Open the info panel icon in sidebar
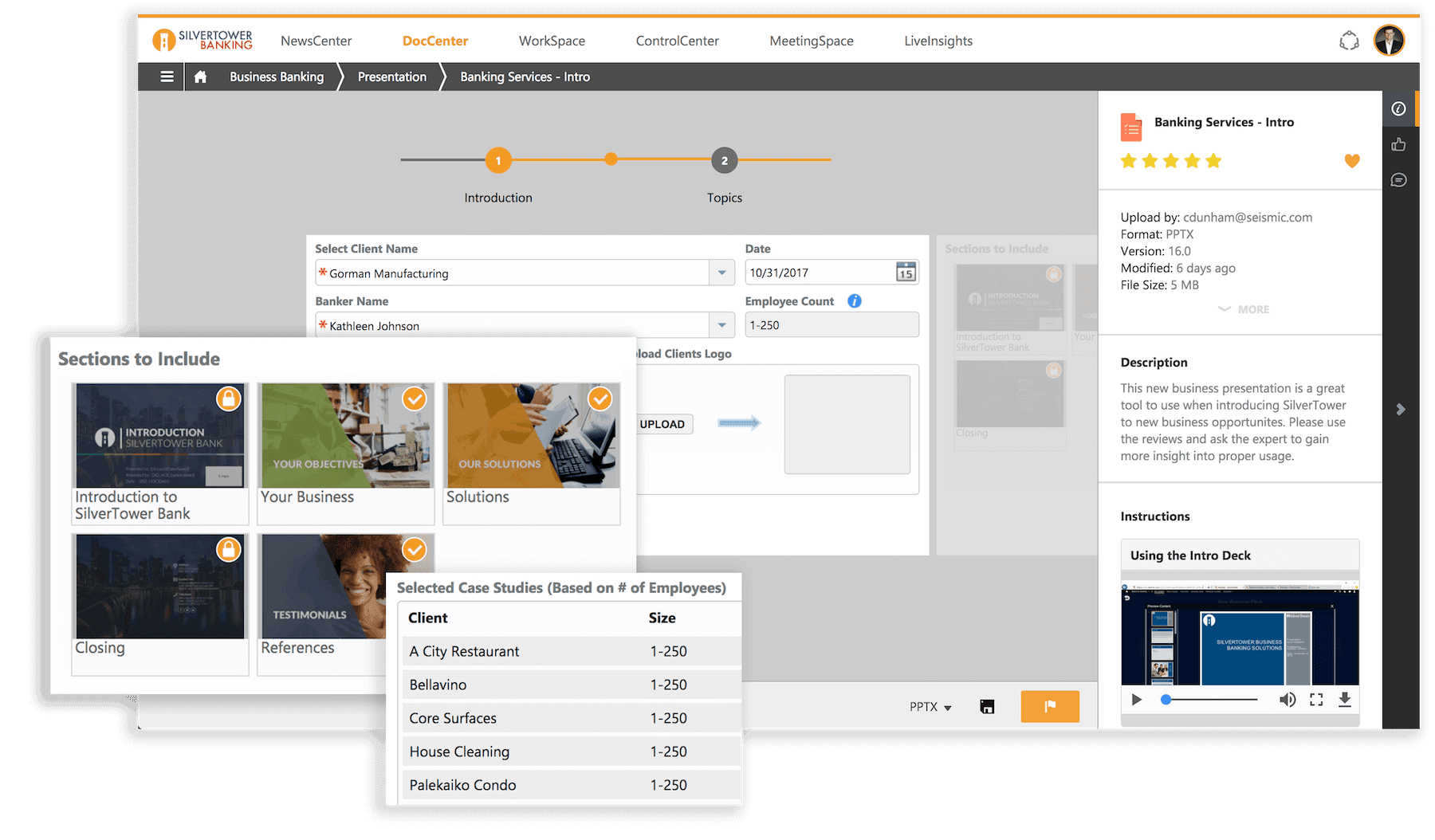Screen dimensions: 1435x840 tap(1398, 109)
